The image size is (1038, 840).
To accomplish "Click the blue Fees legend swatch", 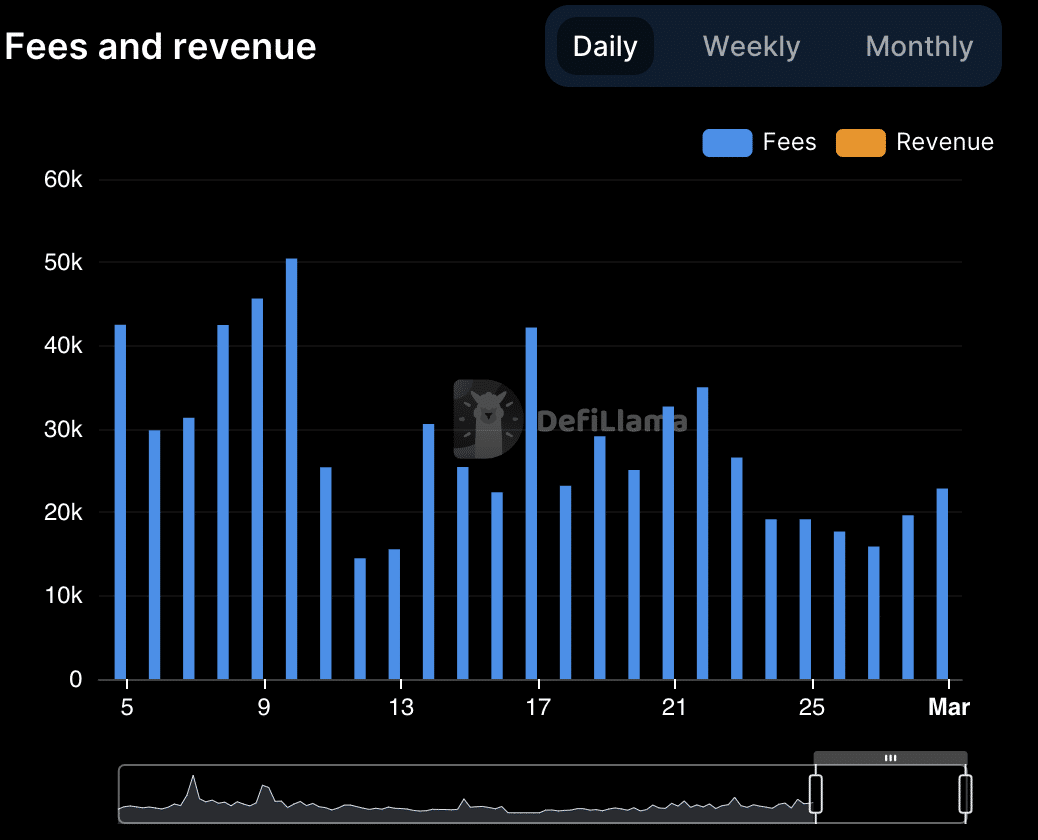I will [727, 143].
